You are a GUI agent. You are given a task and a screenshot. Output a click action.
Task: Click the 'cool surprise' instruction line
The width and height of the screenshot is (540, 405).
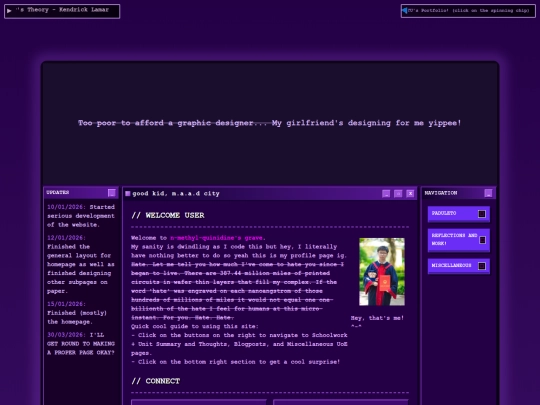pos(236,362)
